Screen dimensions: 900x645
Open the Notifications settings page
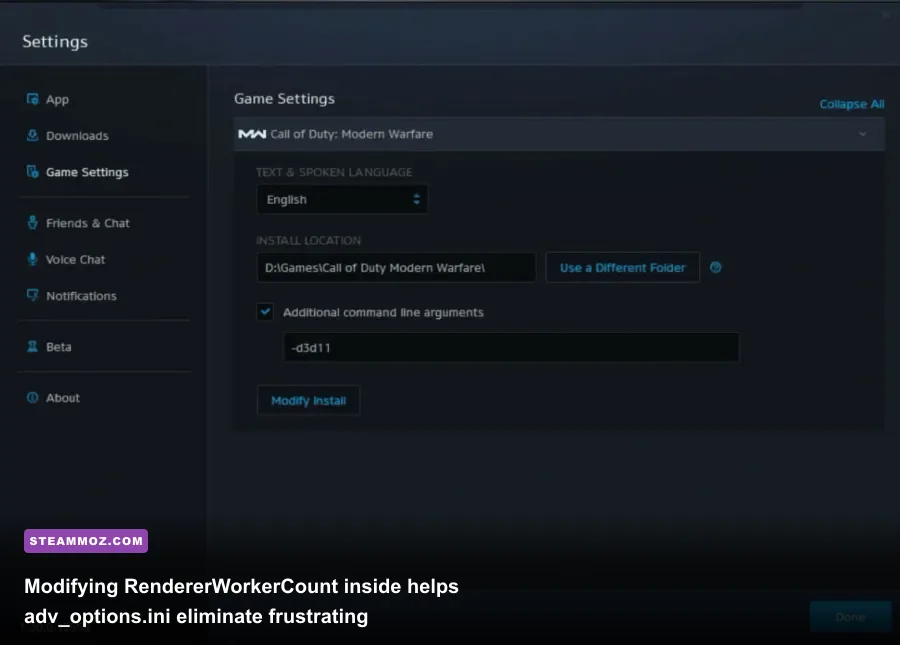click(81, 296)
